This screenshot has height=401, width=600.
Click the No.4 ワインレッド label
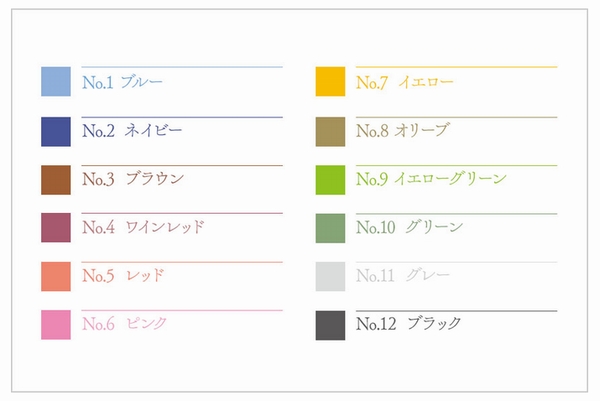click(143, 228)
